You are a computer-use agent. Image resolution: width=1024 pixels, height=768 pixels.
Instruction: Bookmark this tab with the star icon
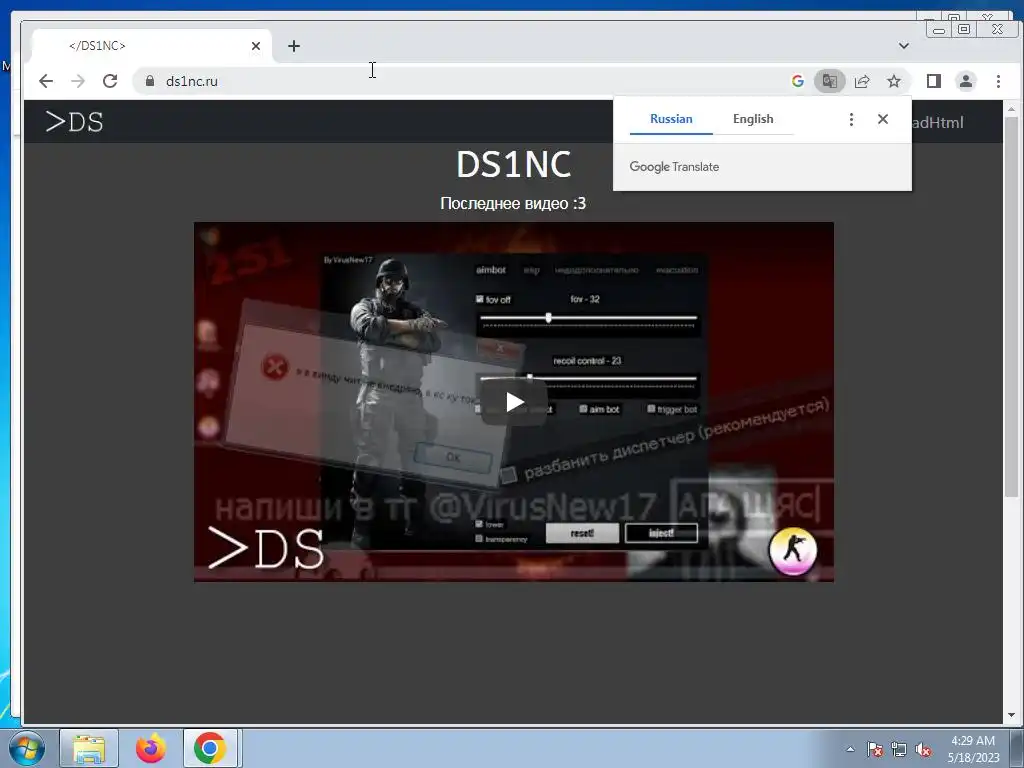[x=894, y=81]
